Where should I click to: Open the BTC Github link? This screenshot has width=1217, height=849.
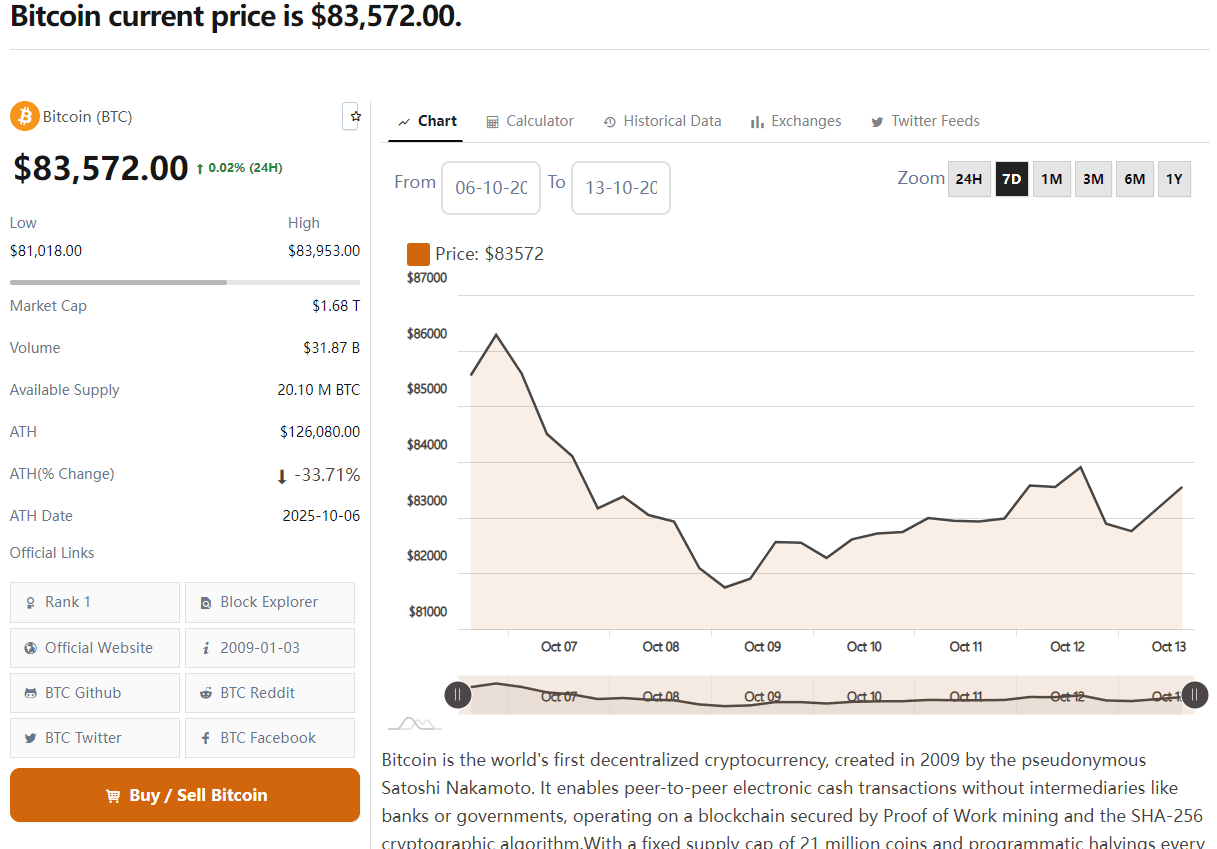coord(95,693)
